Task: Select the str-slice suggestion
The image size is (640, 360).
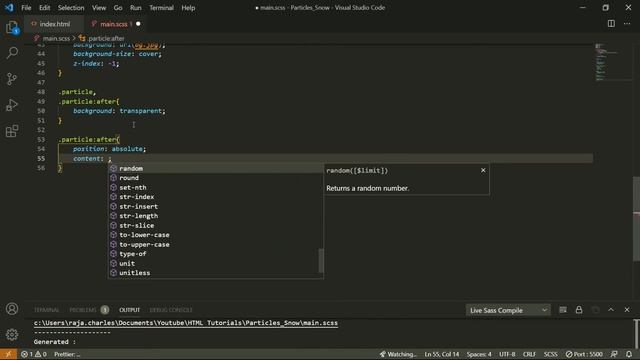Action: pyautogui.click(x=216, y=226)
